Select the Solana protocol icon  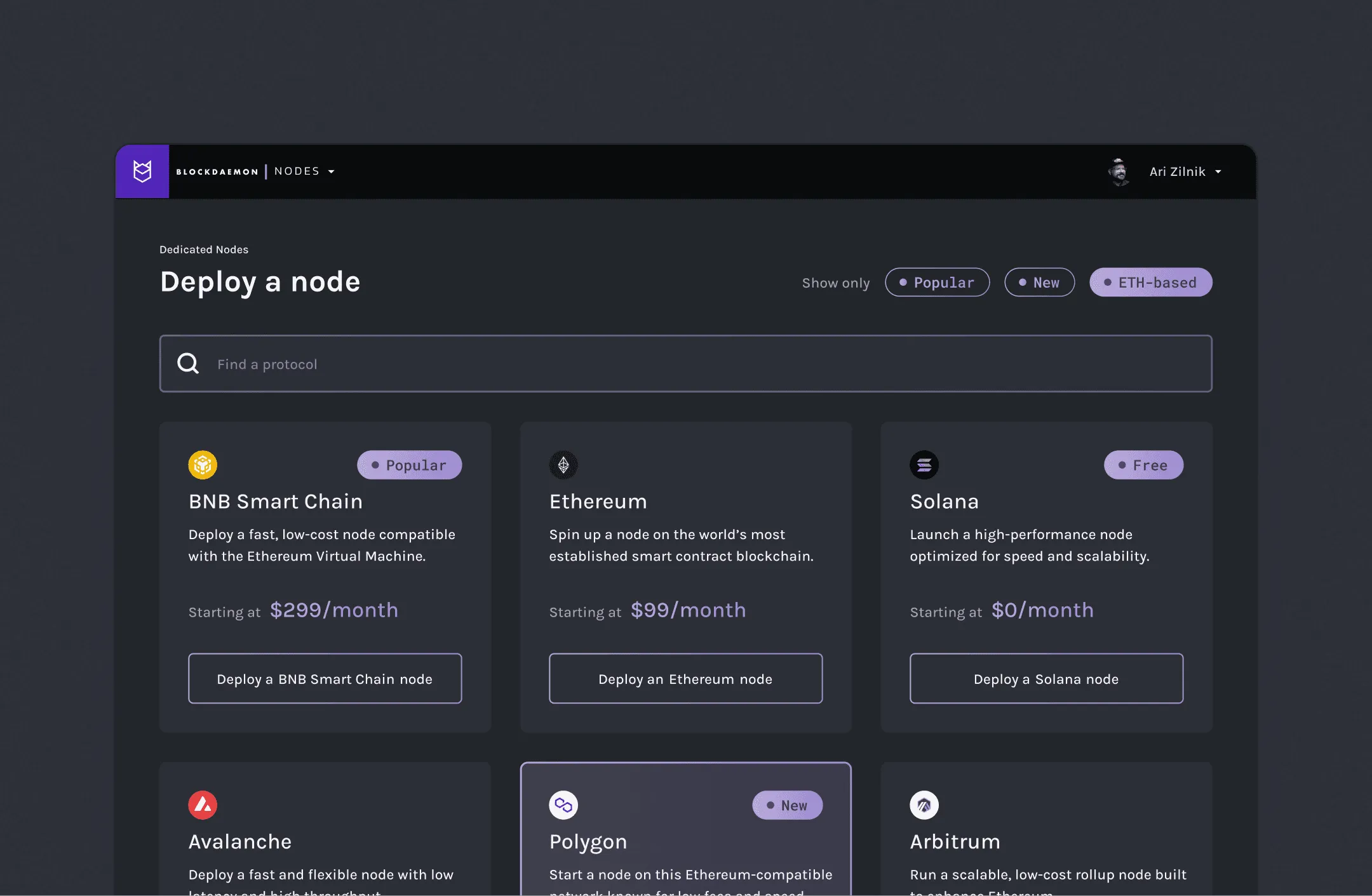pyautogui.click(x=925, y=465)
